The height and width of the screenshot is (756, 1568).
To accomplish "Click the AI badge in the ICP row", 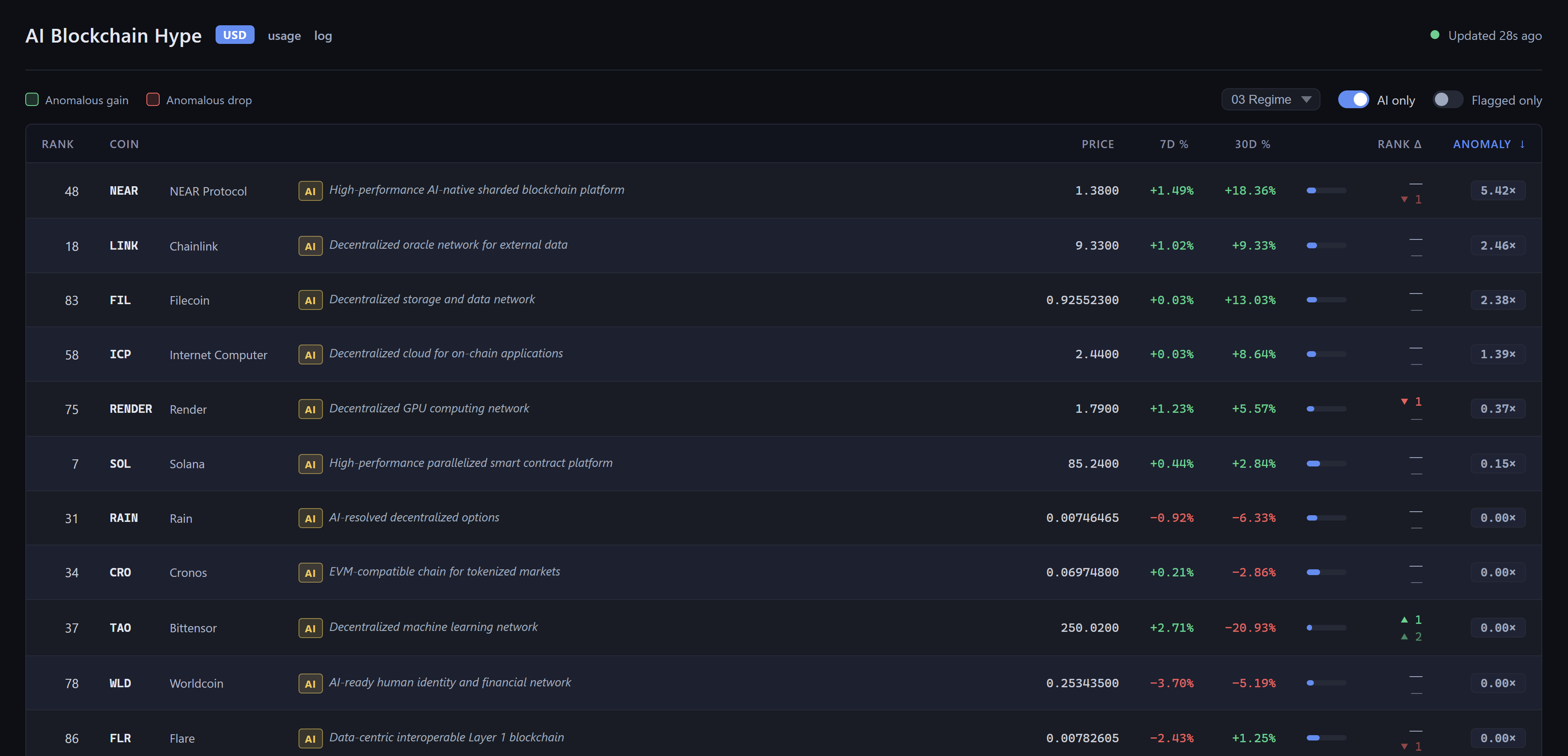I will pos(310,355).
